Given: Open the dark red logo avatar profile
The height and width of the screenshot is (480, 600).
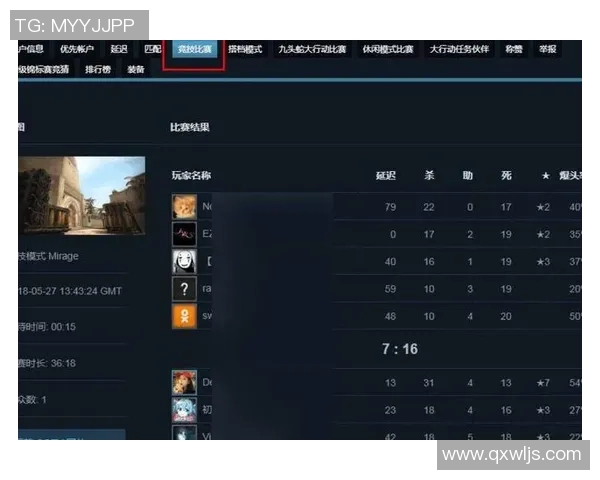Looking at the screenshot, I should [x=184, y=234].
